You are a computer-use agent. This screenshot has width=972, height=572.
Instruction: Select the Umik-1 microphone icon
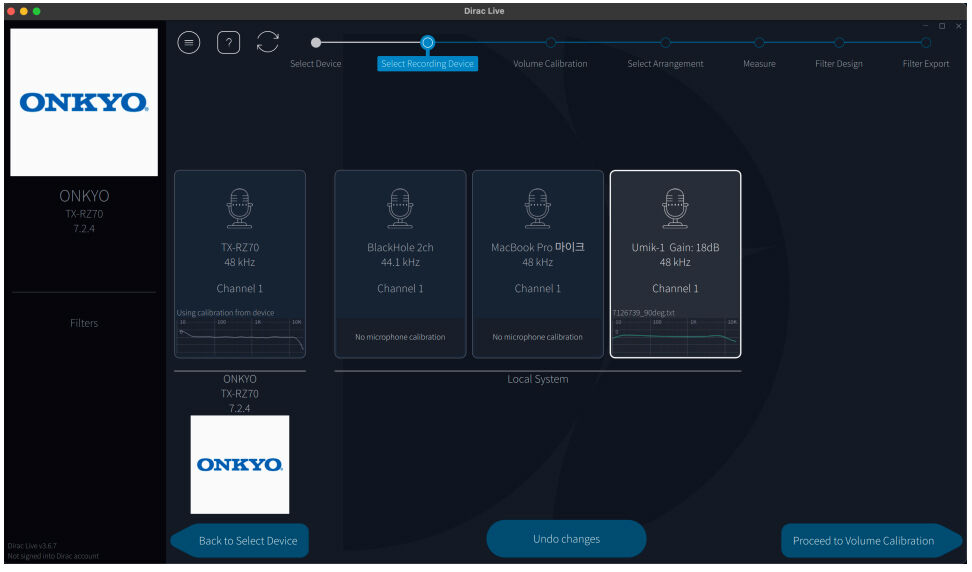[675, 208]
